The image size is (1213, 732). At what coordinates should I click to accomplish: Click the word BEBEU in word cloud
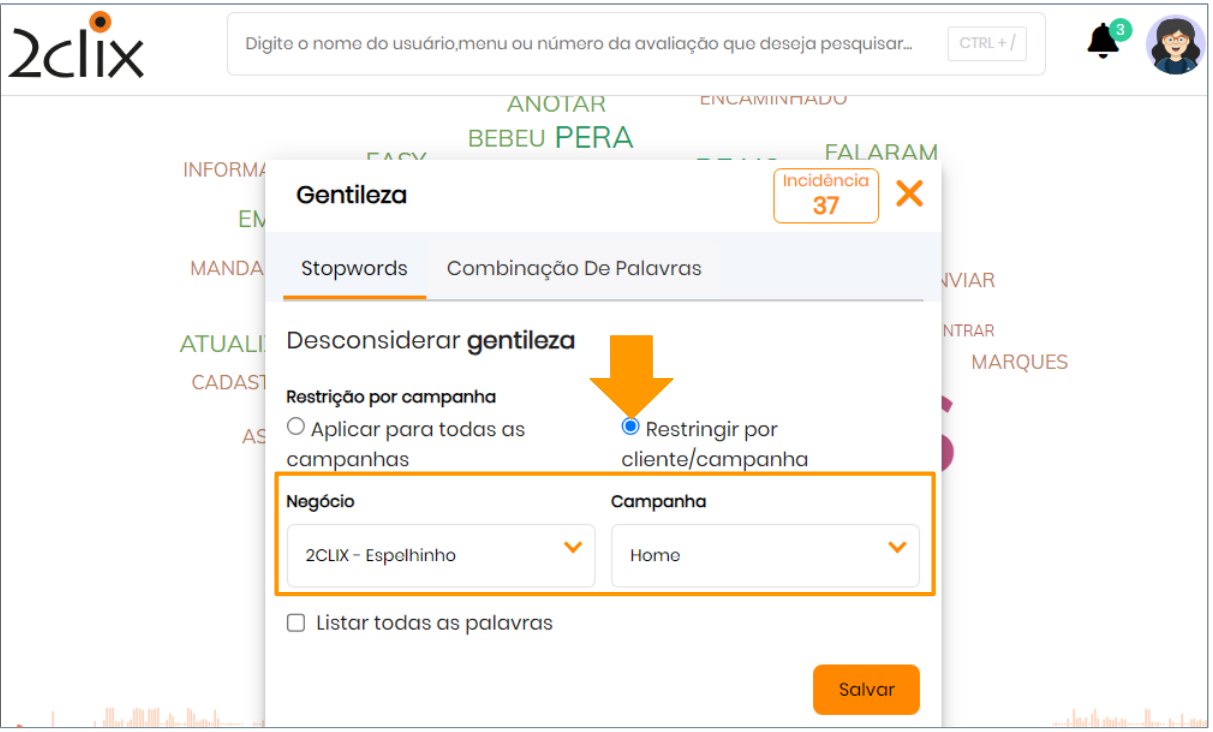[506, 139]
